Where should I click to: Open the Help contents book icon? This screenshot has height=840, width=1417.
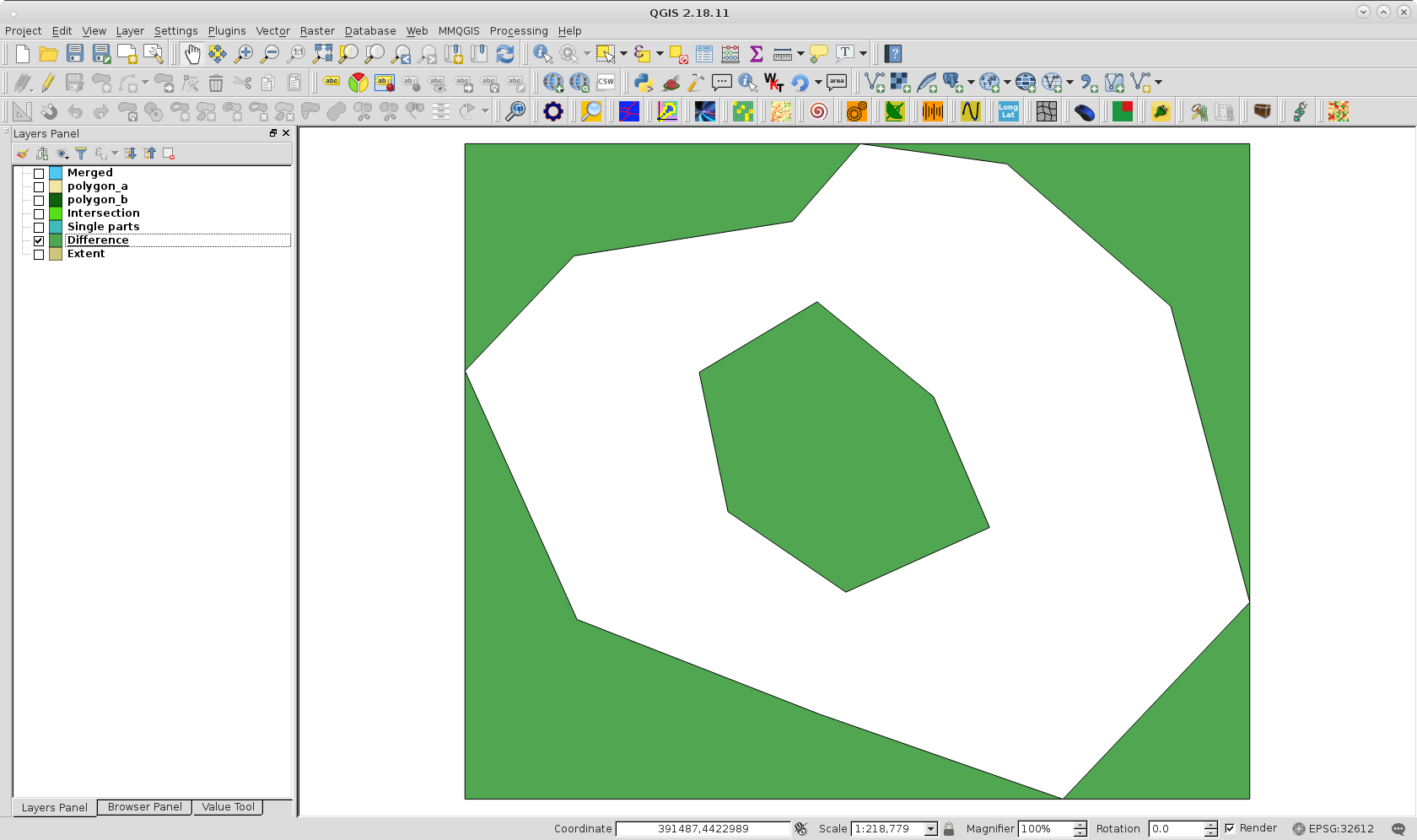pyautogui.click(x=893, y=54)
